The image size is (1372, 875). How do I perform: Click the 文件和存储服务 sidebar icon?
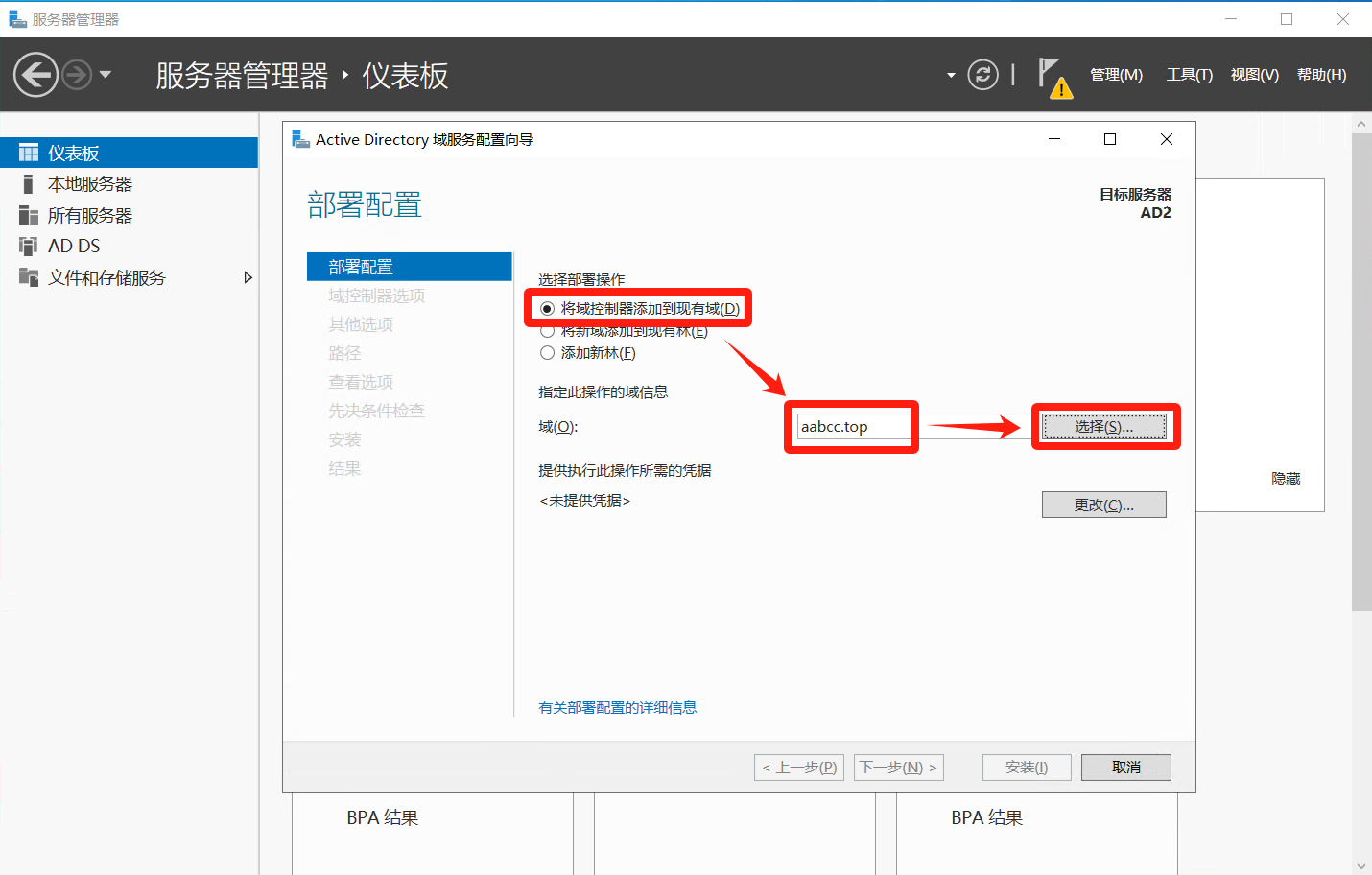tap(29, 277)
